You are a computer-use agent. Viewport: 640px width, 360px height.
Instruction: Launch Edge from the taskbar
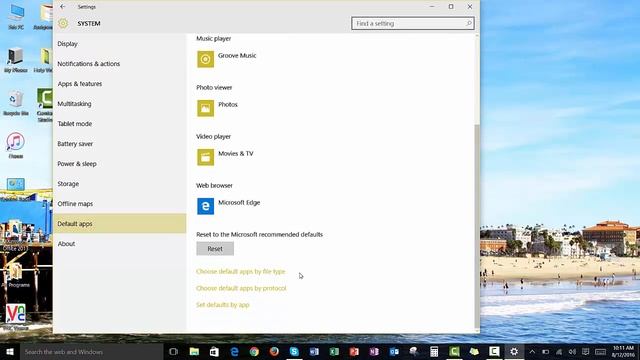(x=234, y=351)
